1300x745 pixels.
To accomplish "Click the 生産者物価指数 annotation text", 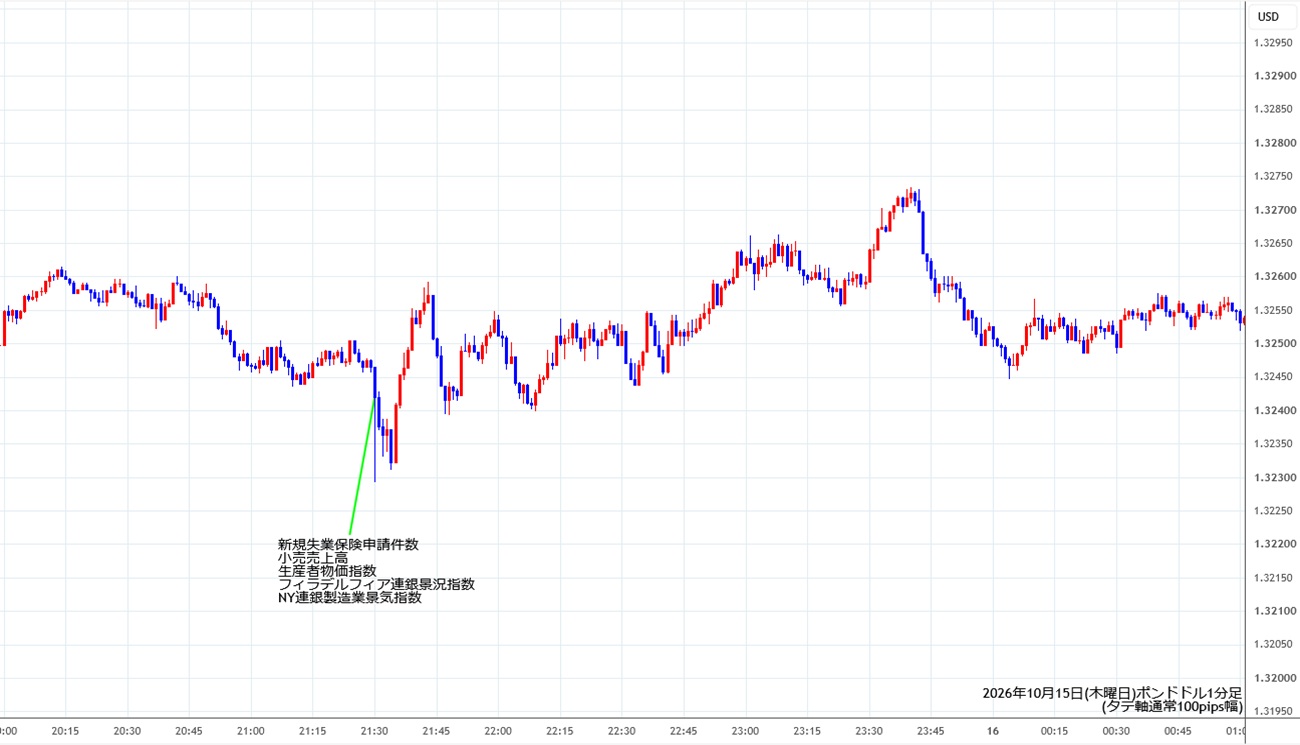I will coord(327,571).
